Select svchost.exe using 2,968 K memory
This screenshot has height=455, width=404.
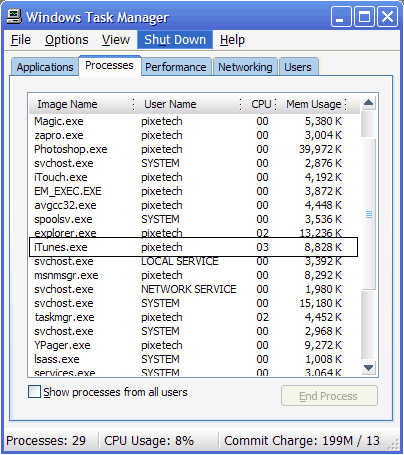click(193, 331)
